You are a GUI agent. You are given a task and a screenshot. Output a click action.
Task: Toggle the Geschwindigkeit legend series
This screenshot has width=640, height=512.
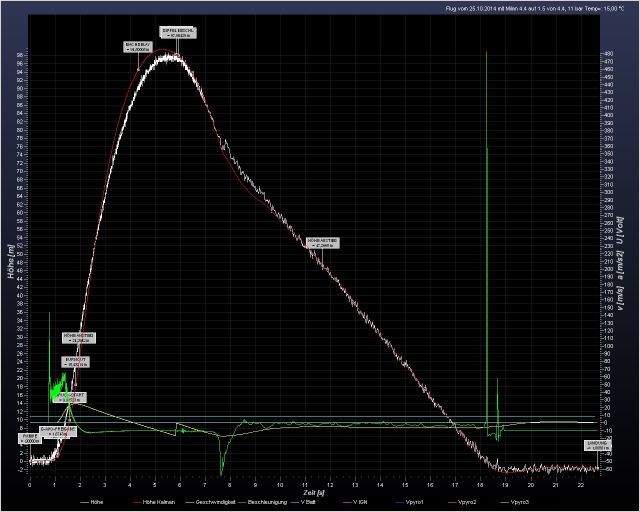click(x=216, y=500)
